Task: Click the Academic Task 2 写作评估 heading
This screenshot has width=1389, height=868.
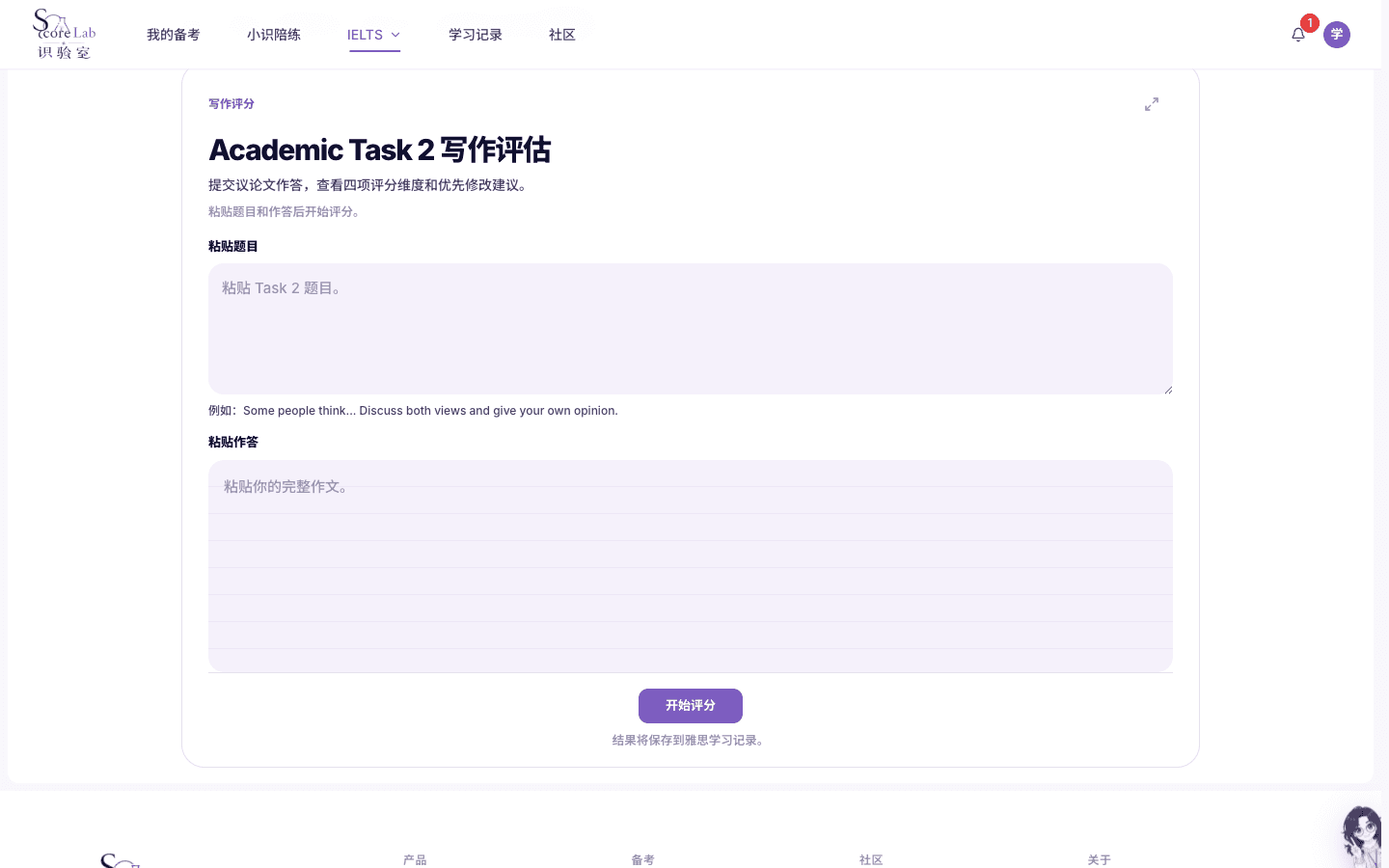Action: click(380, 150)
